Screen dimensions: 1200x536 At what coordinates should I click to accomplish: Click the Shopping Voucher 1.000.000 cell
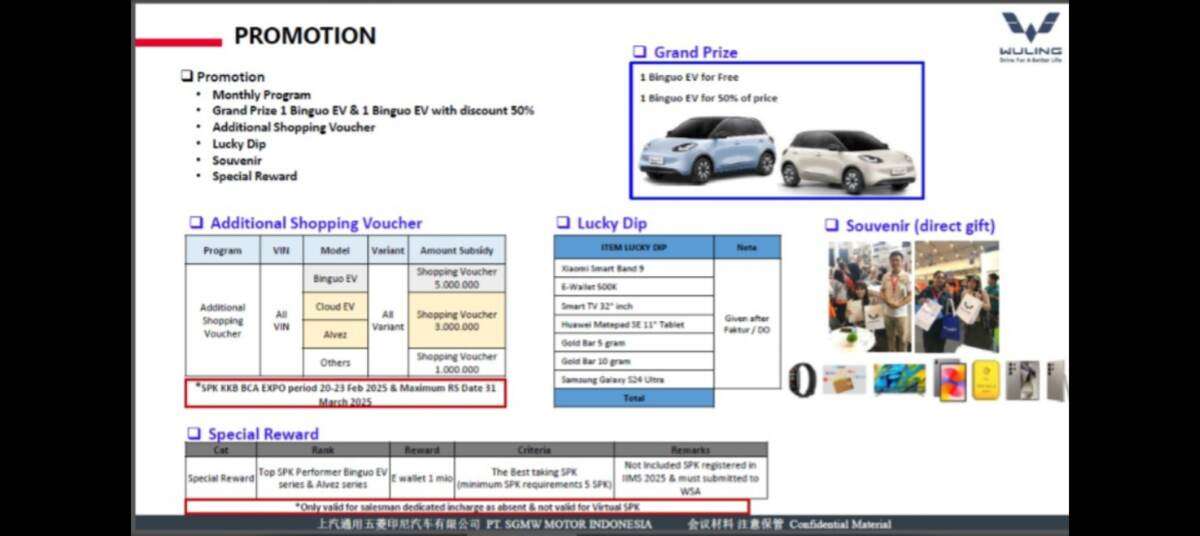click(457, 362)
